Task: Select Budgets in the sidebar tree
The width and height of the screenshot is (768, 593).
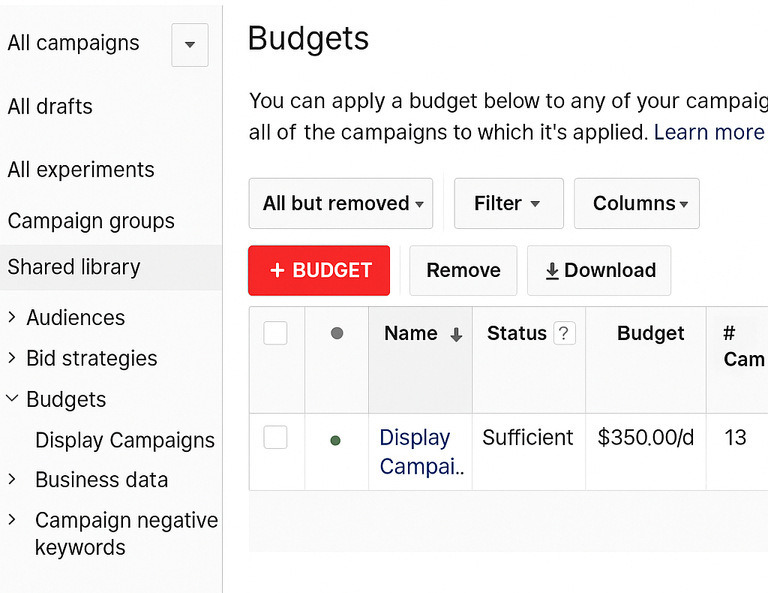Action: pyautogui.click(x=66, y=400)
